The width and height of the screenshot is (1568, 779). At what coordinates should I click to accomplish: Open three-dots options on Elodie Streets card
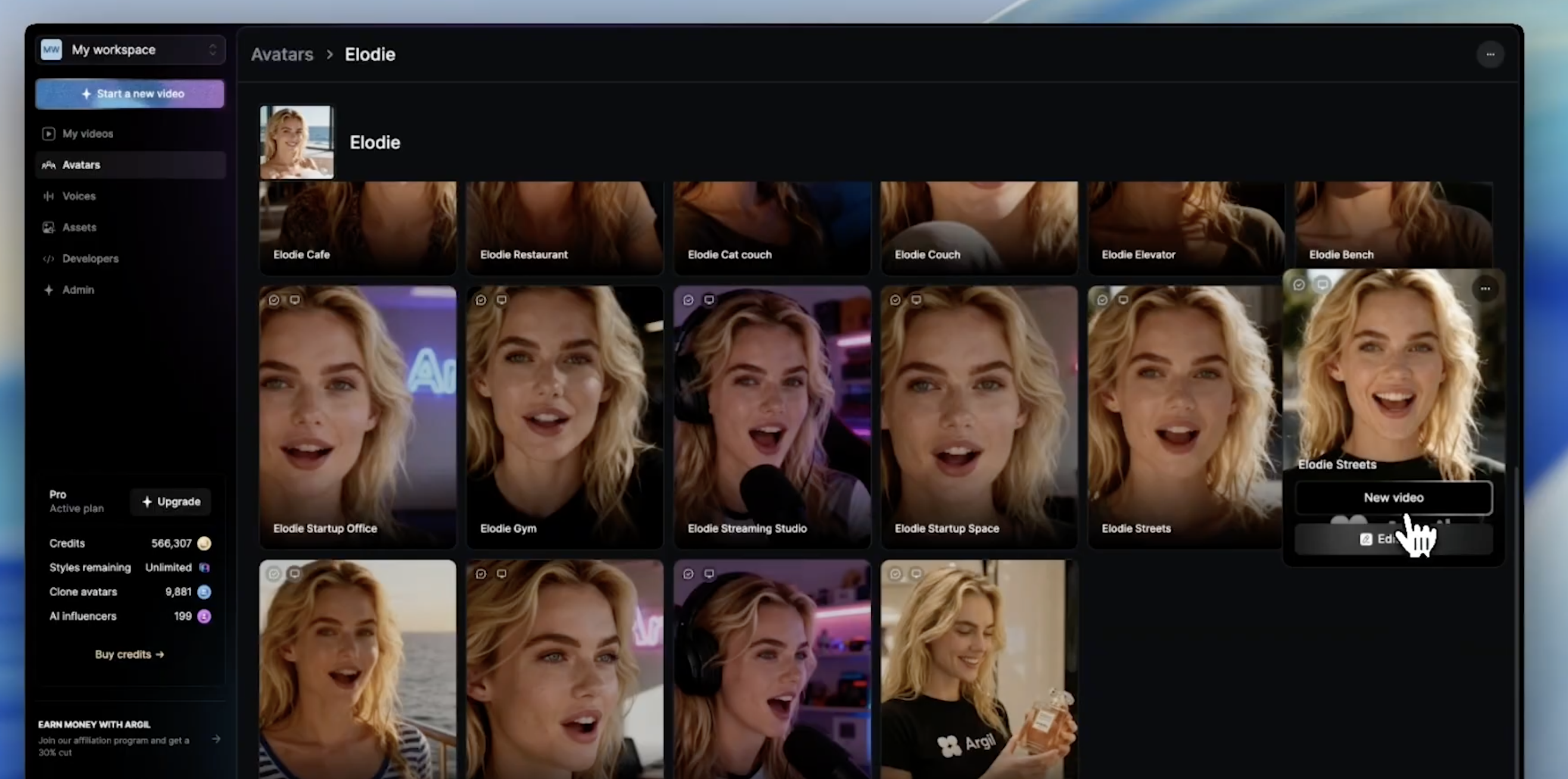pyautogui.click(x=1485, y=288)
